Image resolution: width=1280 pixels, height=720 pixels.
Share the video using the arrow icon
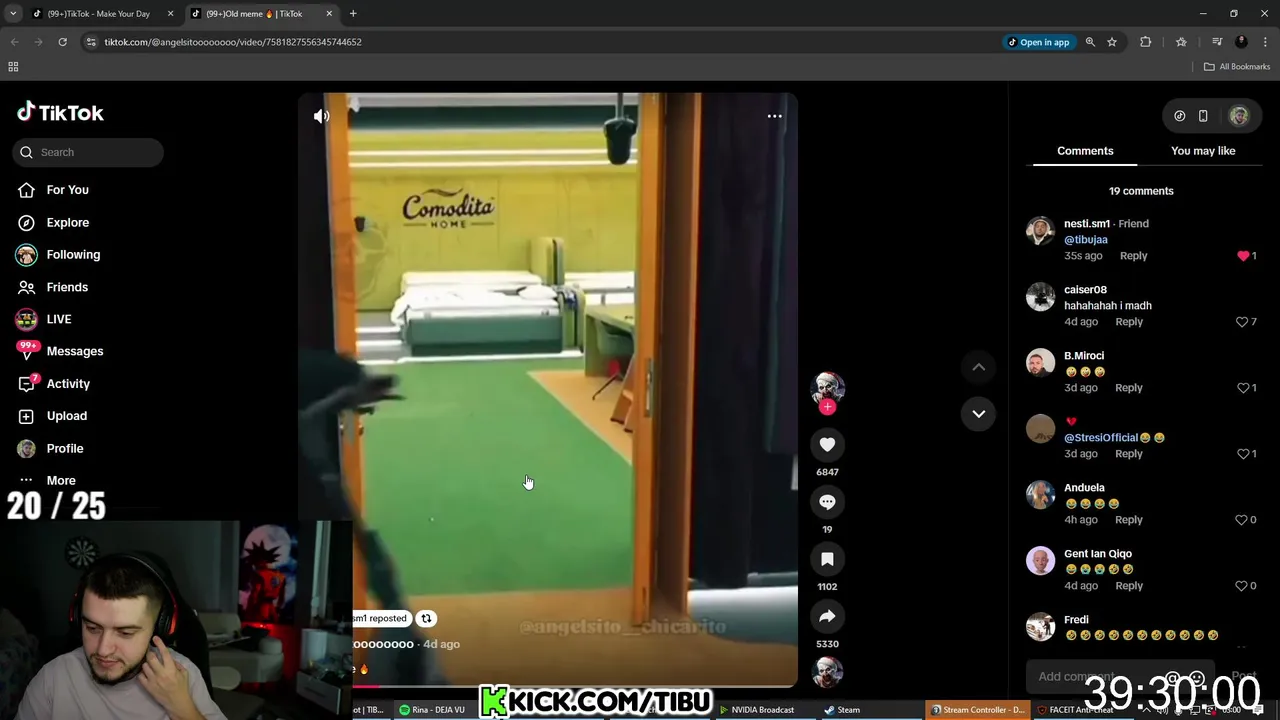point(827,617)
